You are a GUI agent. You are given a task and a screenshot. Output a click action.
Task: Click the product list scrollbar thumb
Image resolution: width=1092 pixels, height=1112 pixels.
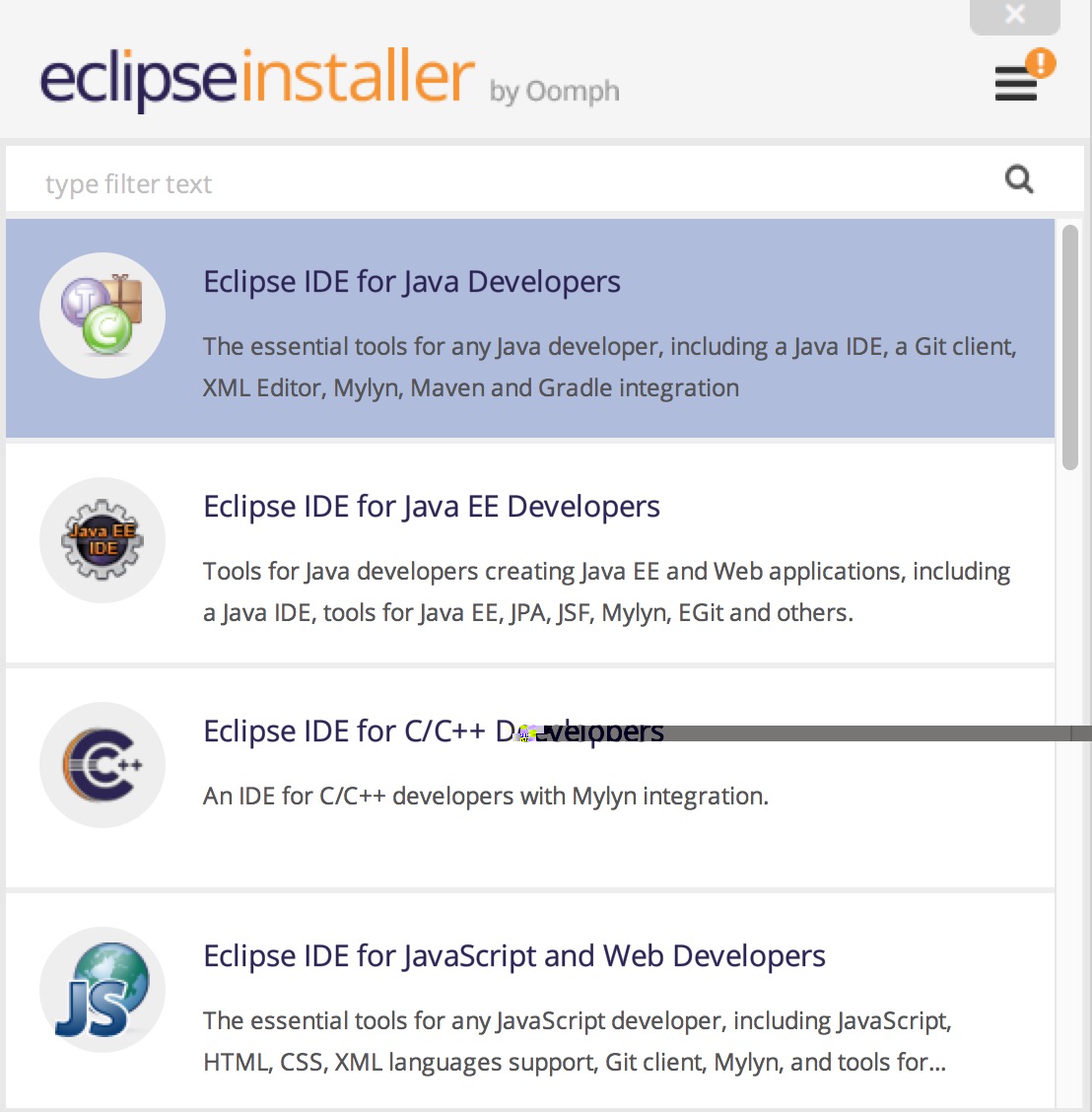coord(1070,347)
